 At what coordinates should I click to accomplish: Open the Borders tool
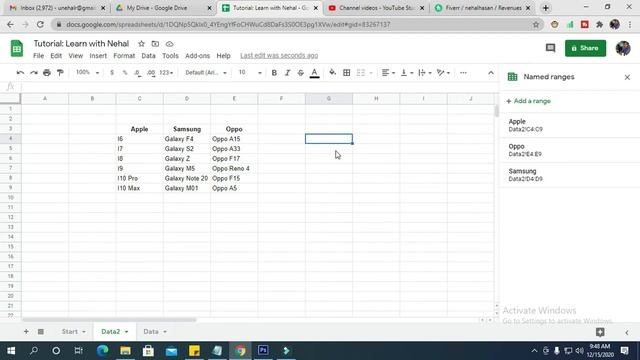point(347,73)
